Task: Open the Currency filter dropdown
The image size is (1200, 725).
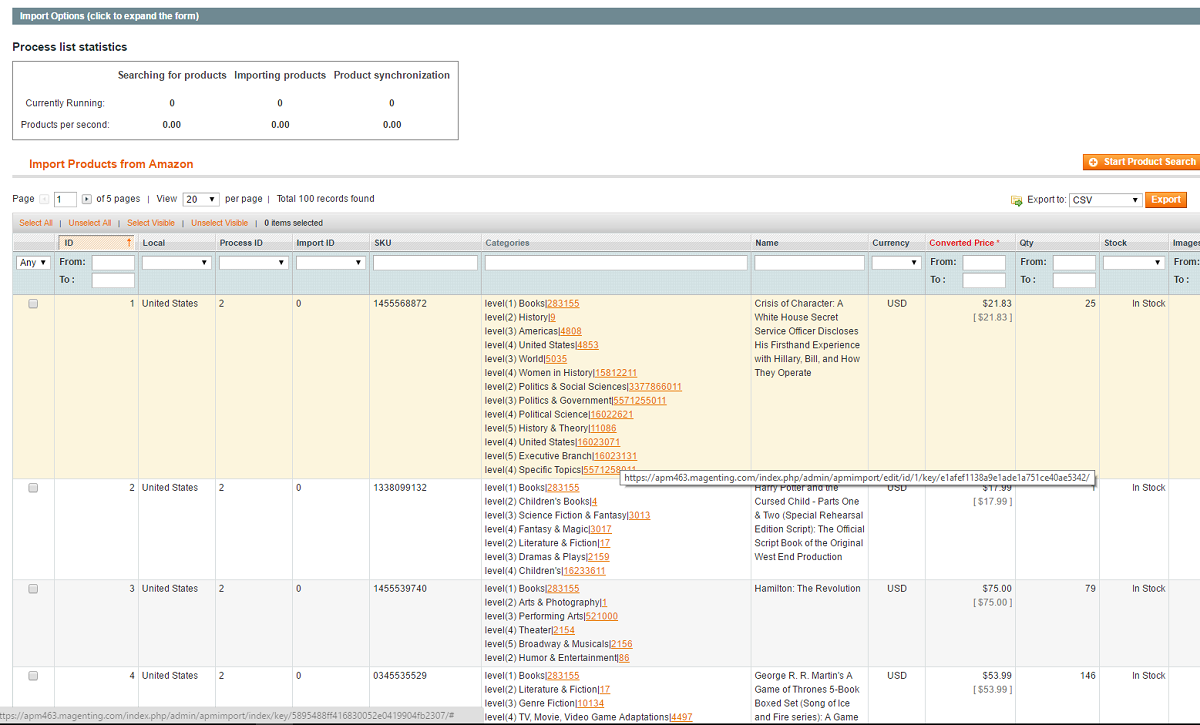Action: (x=896, y=263)
